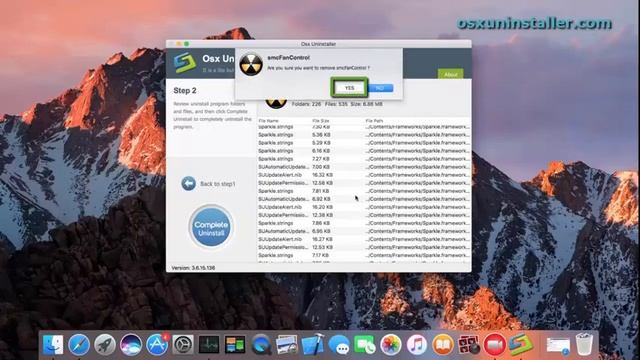Open Launchpad rocket icon in Dock
Screen dimensions: 640x360
click(105, 345)
